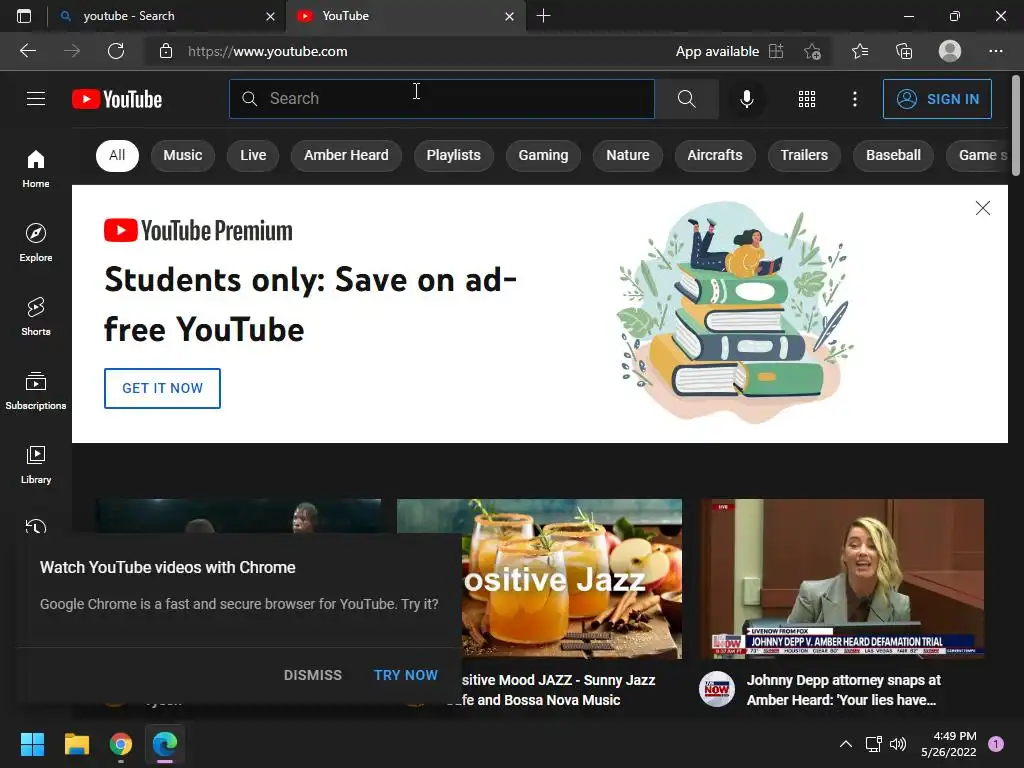Refresh the page
The image size is (1024, 768).
[x=116, y=51]
